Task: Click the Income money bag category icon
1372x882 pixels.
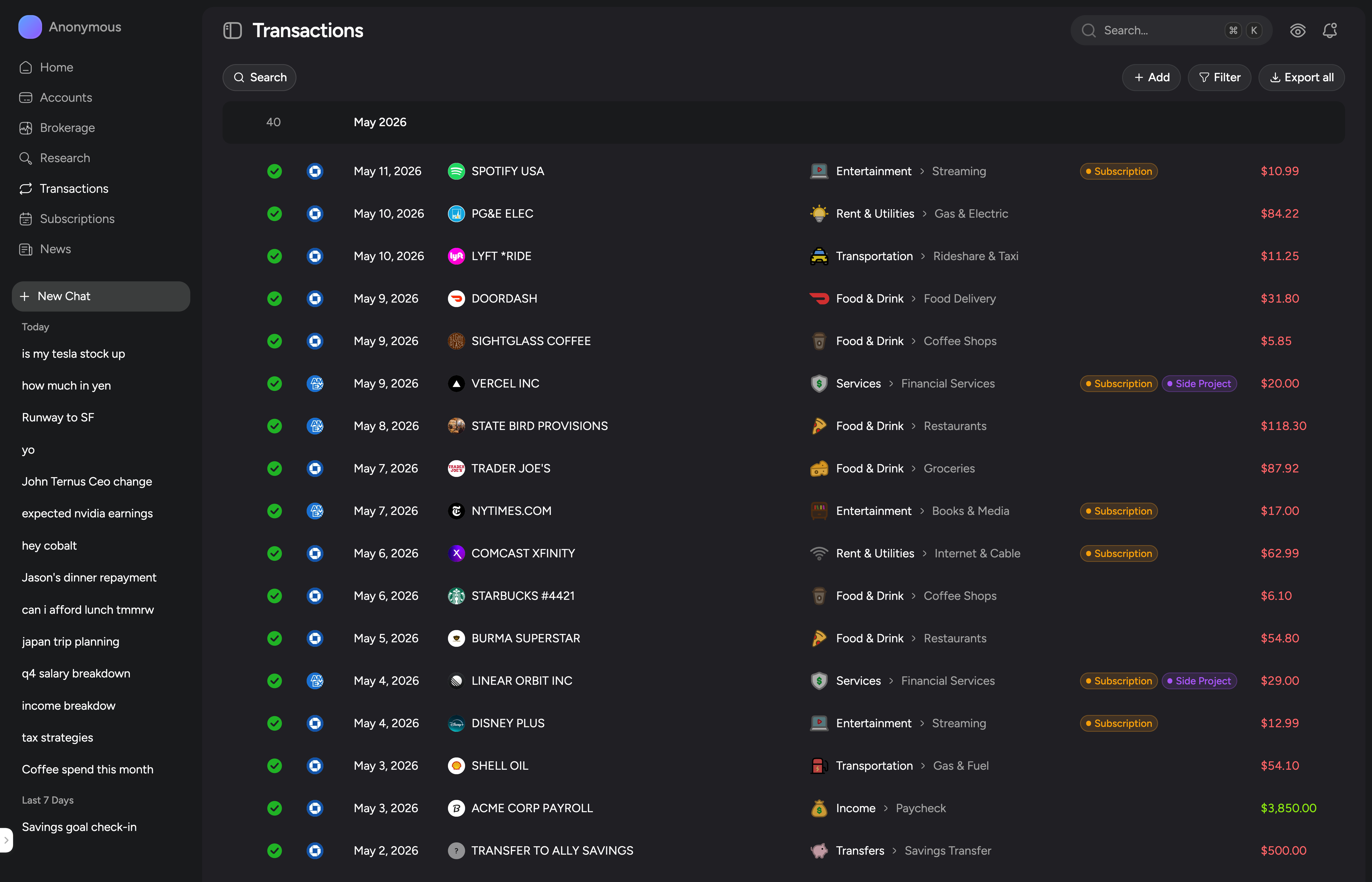Action: (819, 808)
